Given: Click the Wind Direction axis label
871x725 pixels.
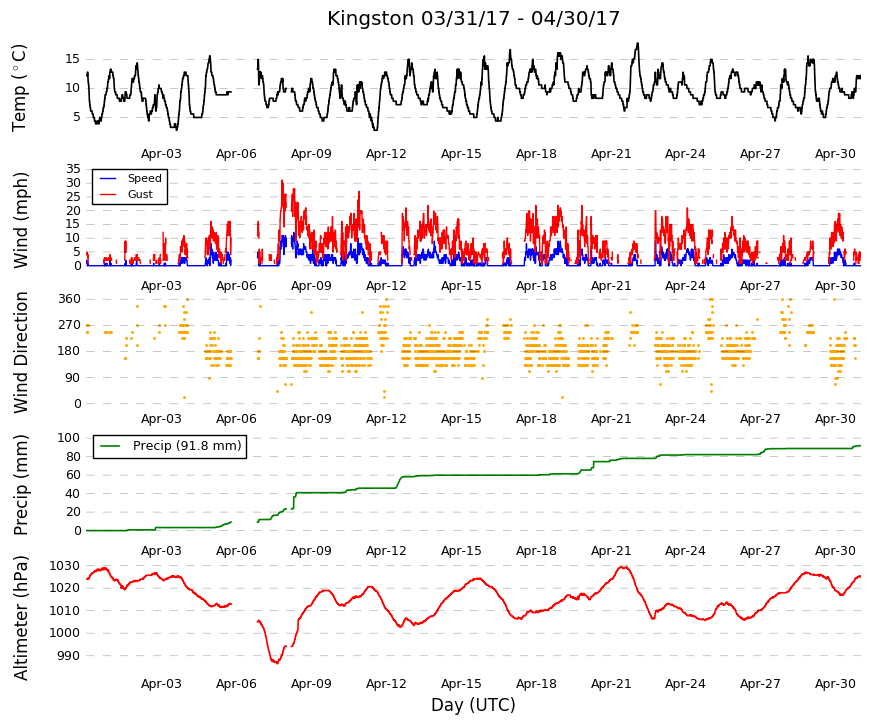Looking at the screenshot, I should [x=20, y=353].
